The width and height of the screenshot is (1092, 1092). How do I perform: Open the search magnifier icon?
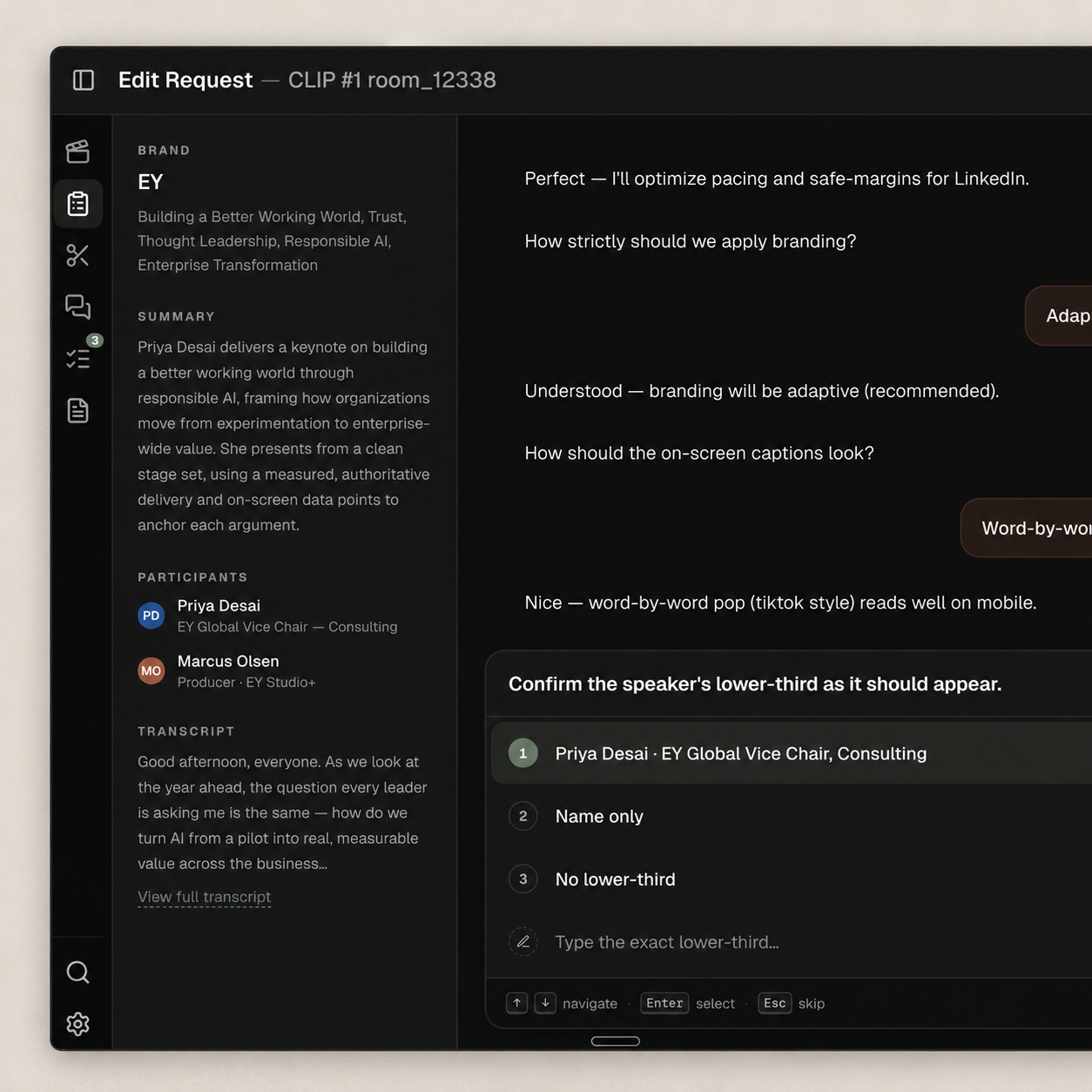pyautogui.click(x=78, y=972)
